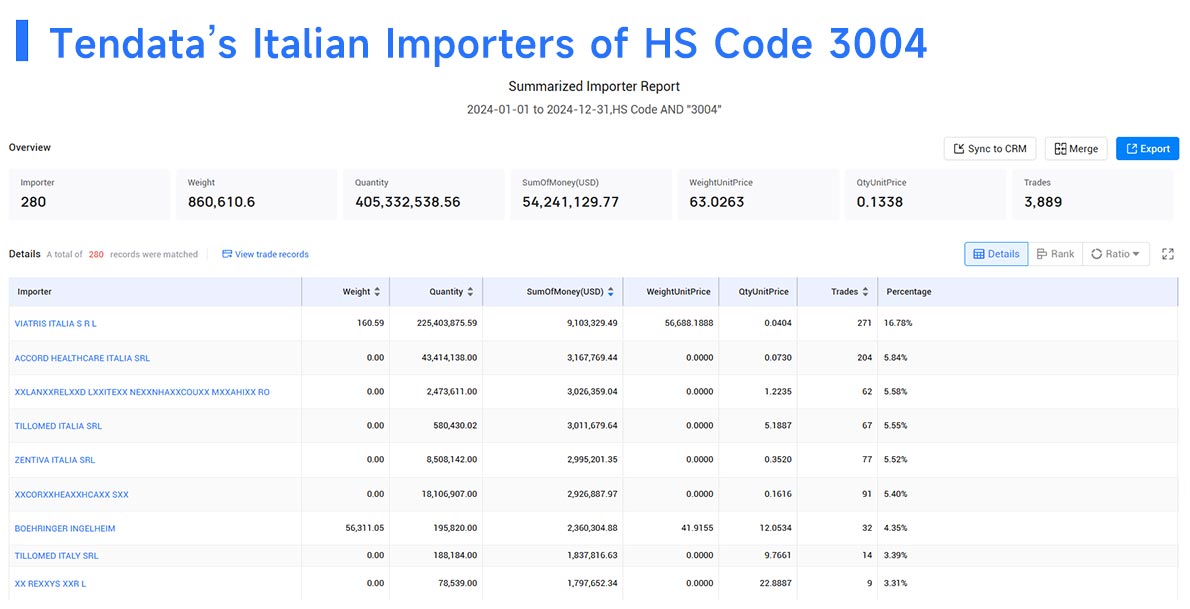Image resolution: width=1190 pixels, height=609 pixels.
Task: Open importer VIATRIS ITALIA S R L
Action: pyautogui.click(x=55, y=323)
